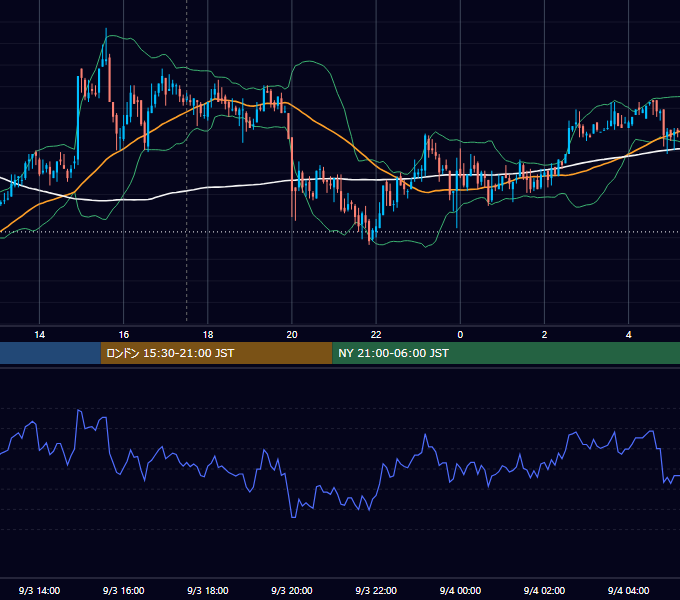Click the 9/3 16:00 date label
The width and height of the screenshot is (680, 600).
tap(124, 590)
